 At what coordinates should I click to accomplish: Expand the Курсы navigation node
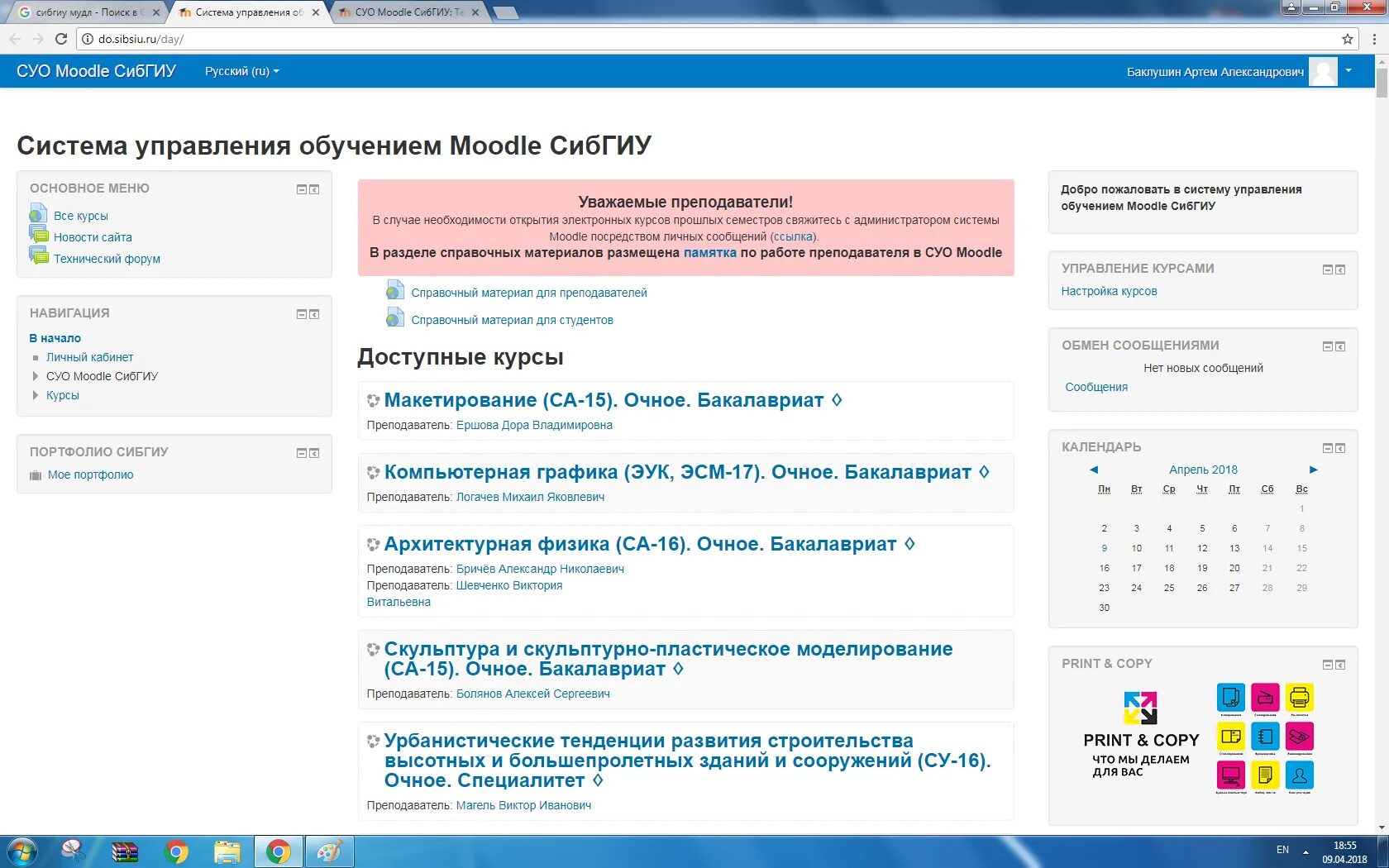[35, 395]
